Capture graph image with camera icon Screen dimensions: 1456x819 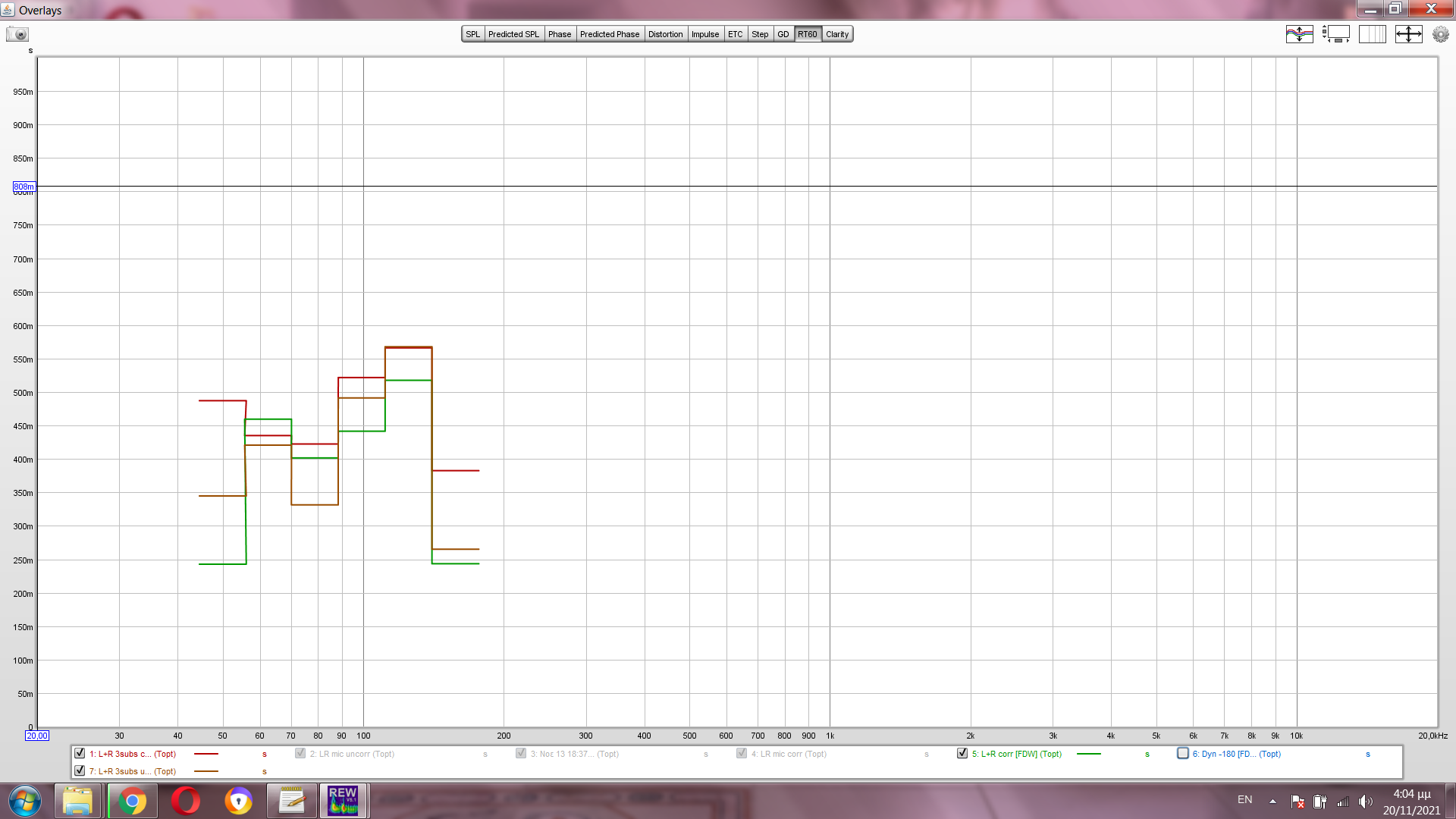tap(17, 34)
